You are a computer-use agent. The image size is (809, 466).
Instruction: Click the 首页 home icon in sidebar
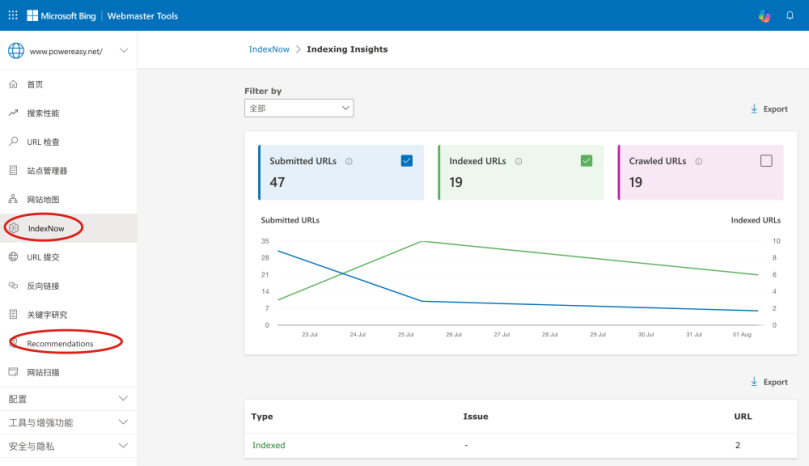pyautogui.click(x=13, y=84)
